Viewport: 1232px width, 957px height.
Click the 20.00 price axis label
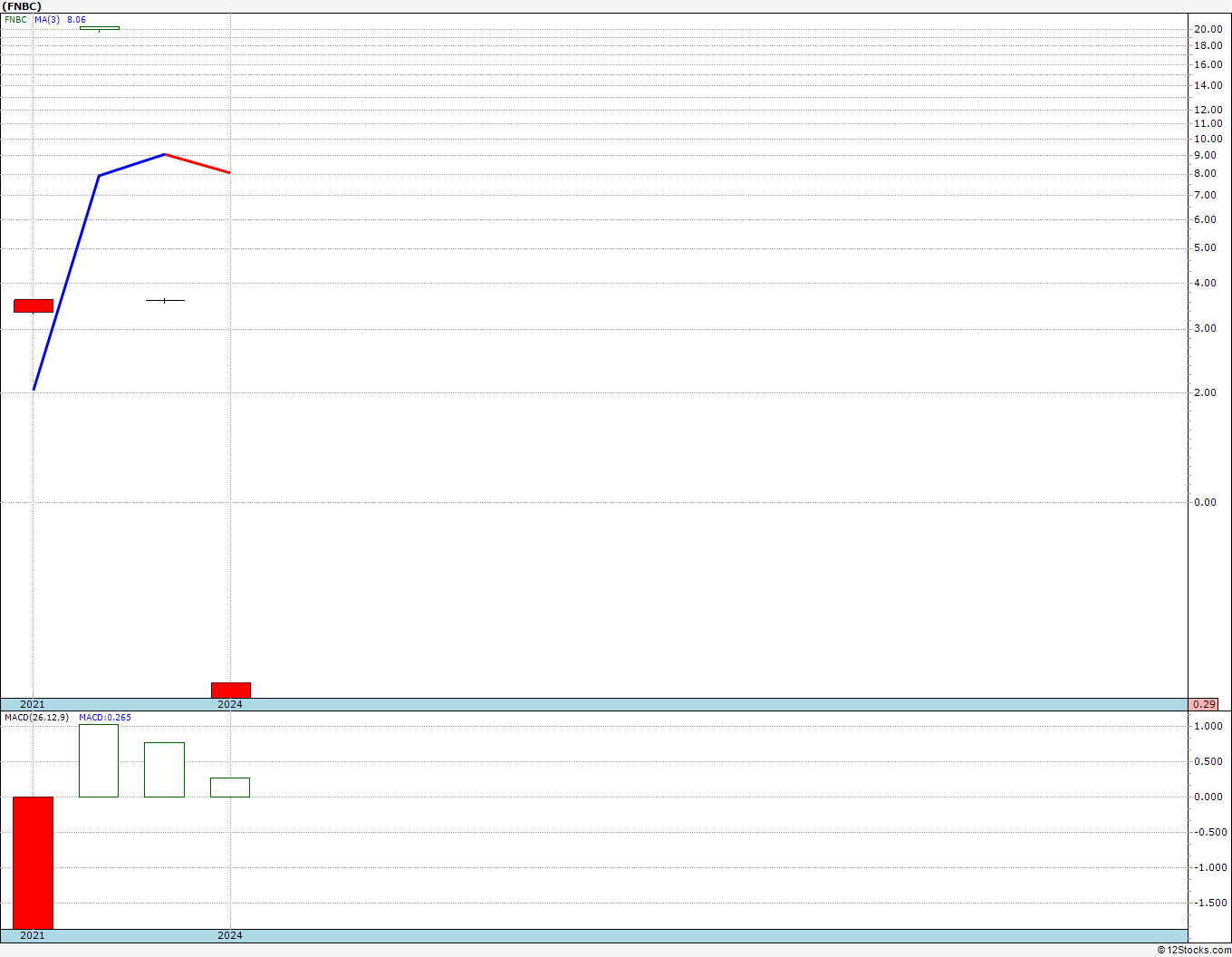[1208, 29]
